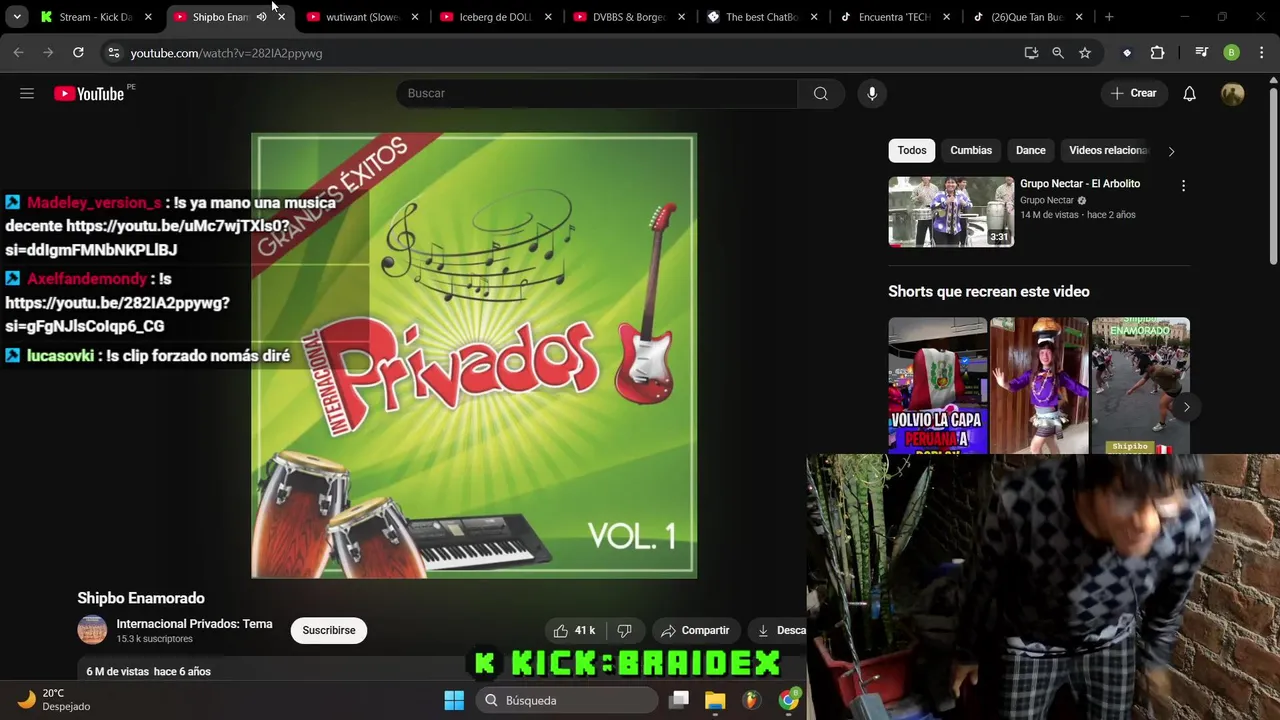This screenshot has width=1280, height=720.
Task: Open YouTube notifications bell
Action: click(1189, 93)
